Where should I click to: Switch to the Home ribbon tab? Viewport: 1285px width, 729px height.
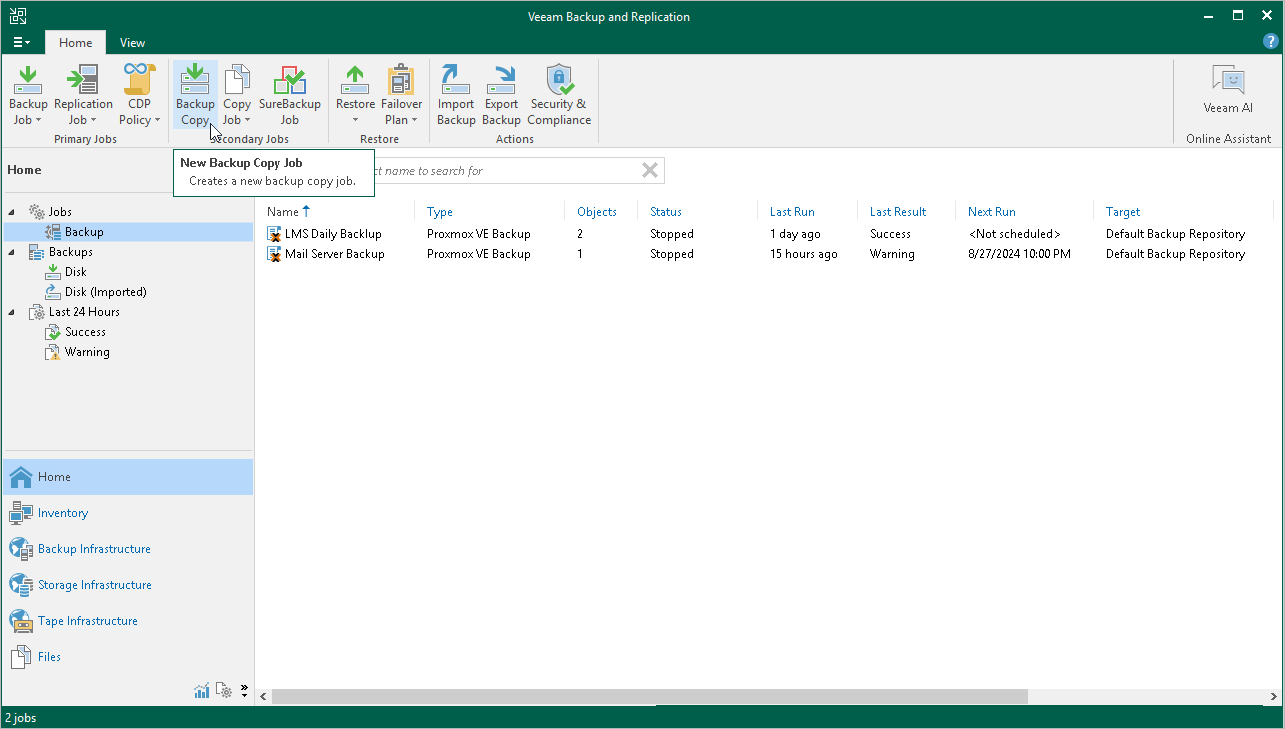(75, 43)
